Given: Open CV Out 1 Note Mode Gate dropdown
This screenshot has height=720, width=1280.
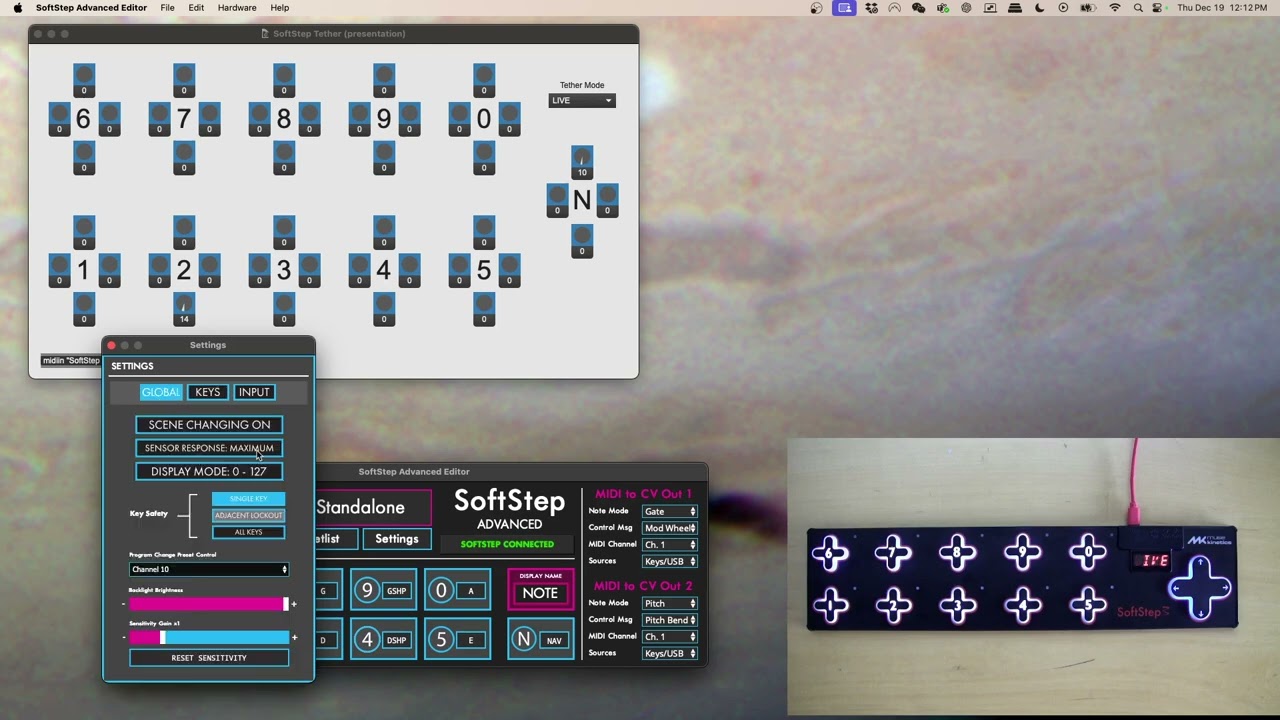Looking at the screenshot, I should pos(669,511).
